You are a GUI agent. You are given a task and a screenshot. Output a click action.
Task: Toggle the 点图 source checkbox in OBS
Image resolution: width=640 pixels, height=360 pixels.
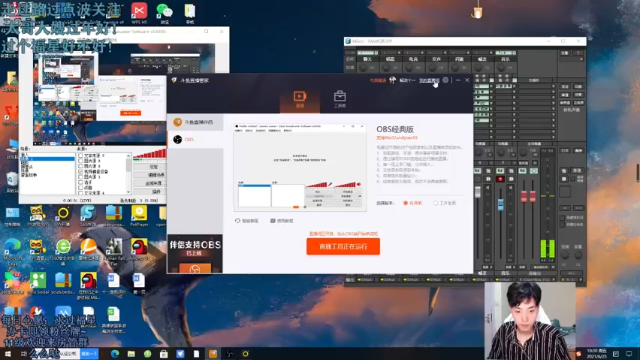81,188
